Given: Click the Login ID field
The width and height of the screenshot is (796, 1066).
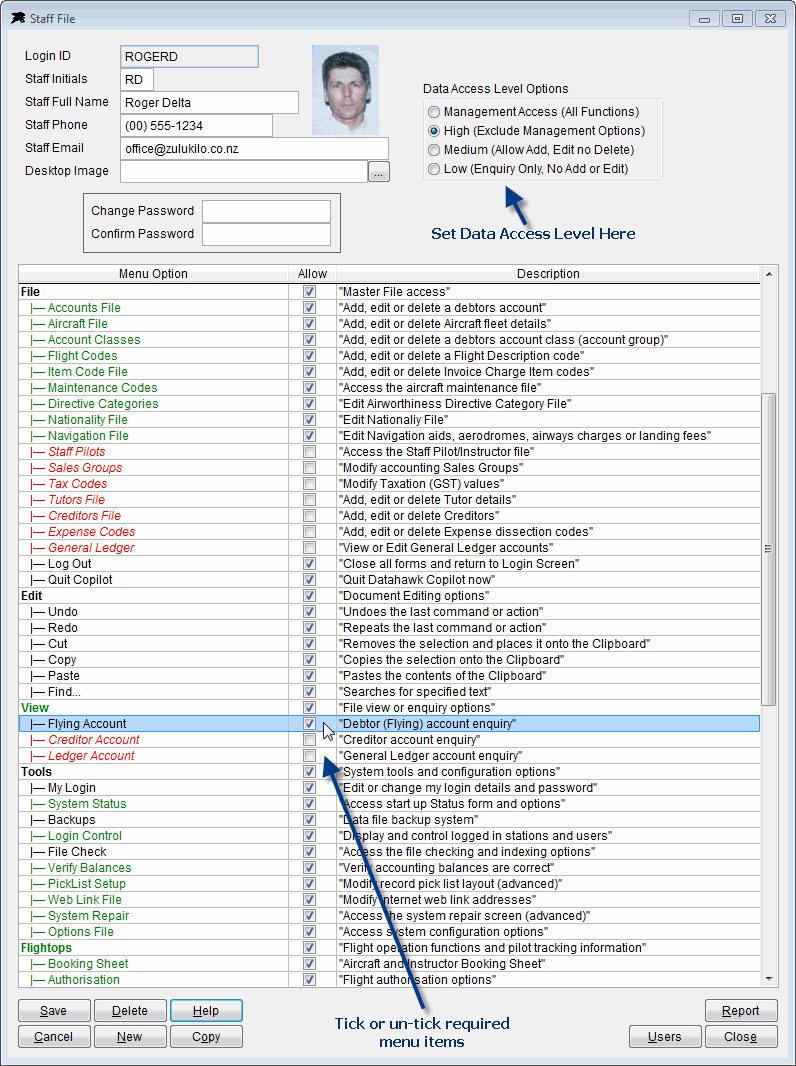Looking at the screenshot, I should tap(189, 56).
